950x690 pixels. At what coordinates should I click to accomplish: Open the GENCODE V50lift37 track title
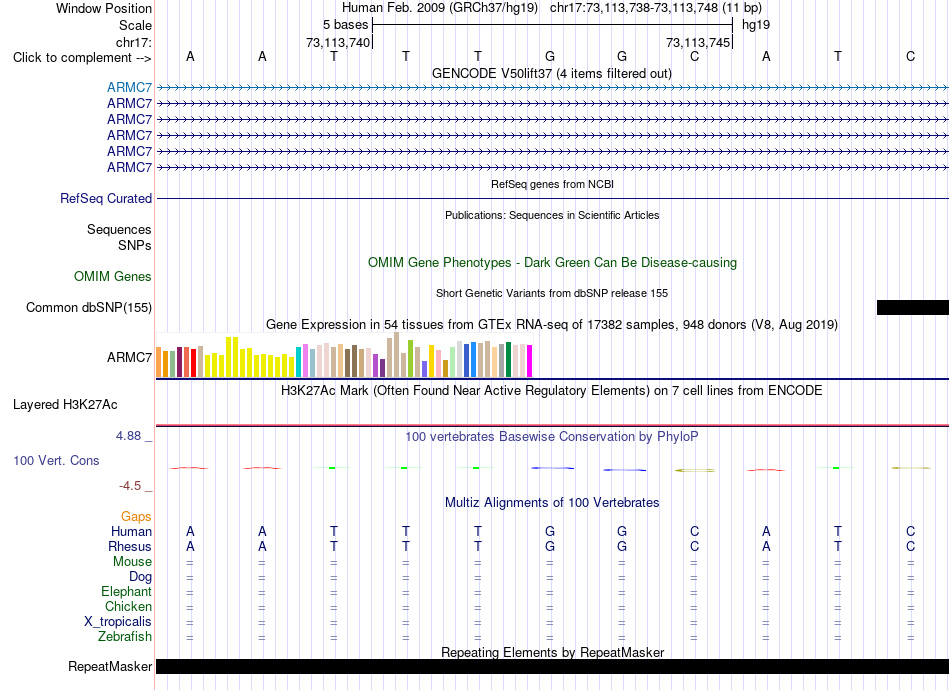551,73
